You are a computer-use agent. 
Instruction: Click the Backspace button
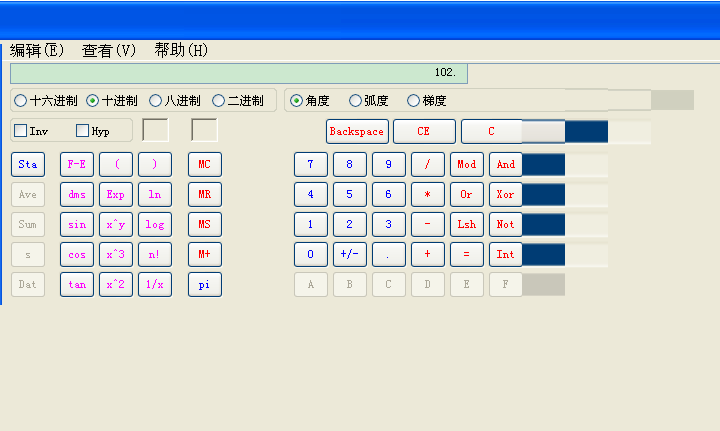(x=357, y=132)
